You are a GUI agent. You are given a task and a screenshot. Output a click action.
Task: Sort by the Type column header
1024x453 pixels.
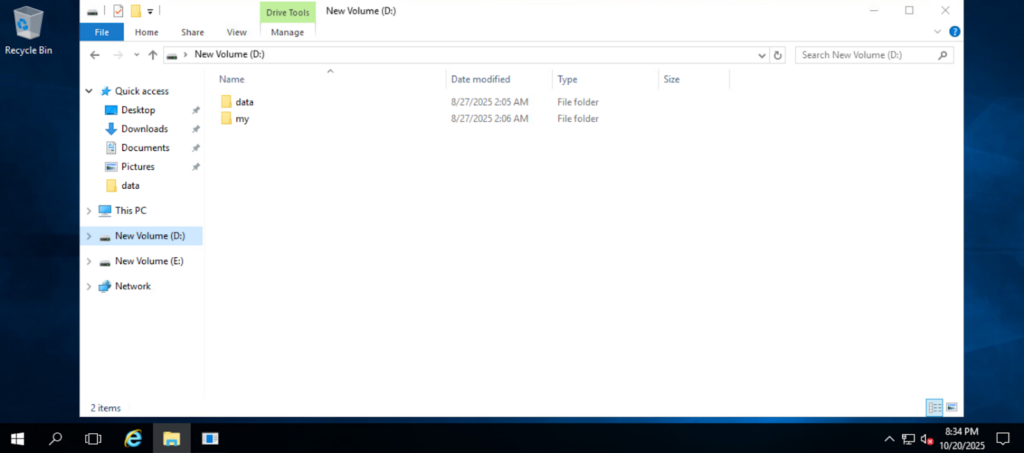(567, 79)
